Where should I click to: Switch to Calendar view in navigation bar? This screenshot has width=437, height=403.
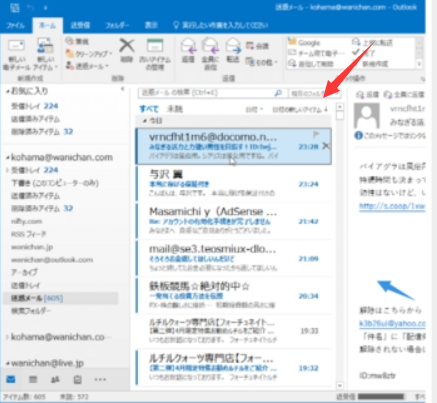pos(33,379)
